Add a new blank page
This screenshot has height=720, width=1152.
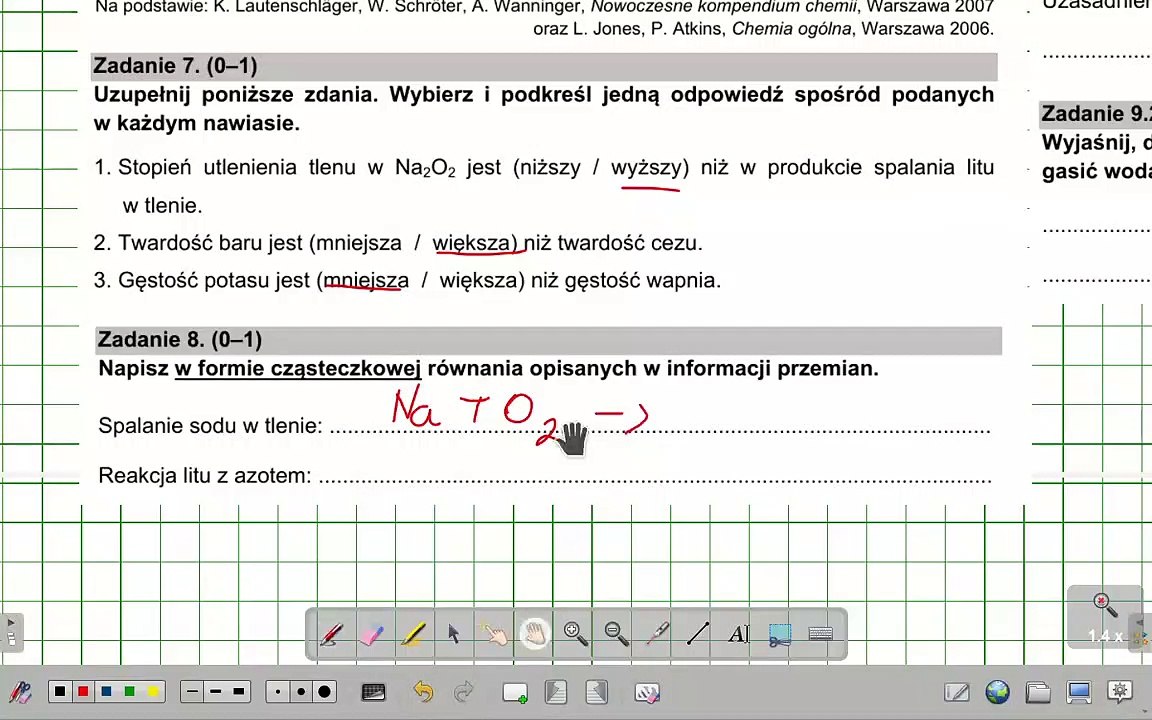pos(514,692)
